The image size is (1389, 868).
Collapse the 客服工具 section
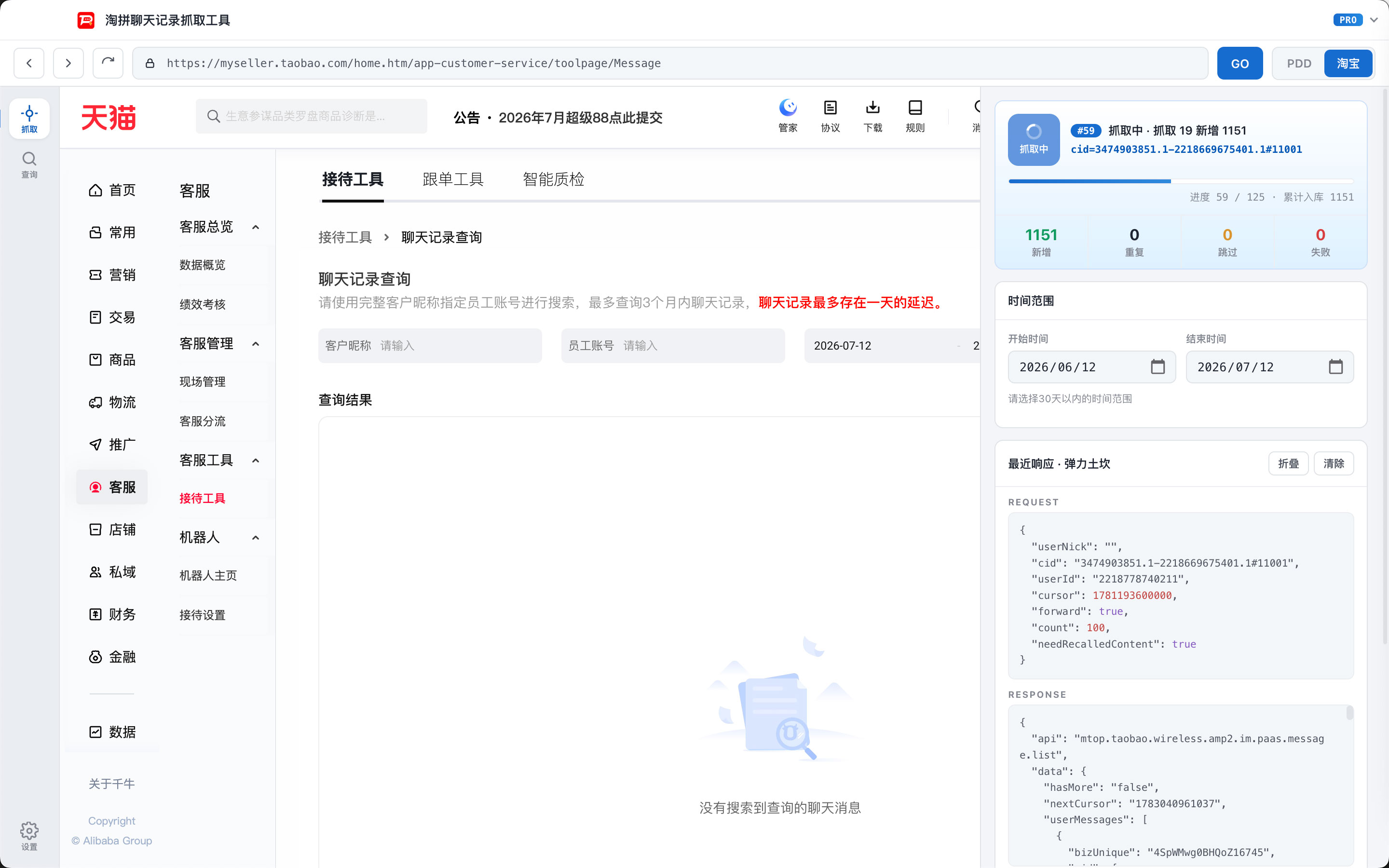(x=256, y=461)
